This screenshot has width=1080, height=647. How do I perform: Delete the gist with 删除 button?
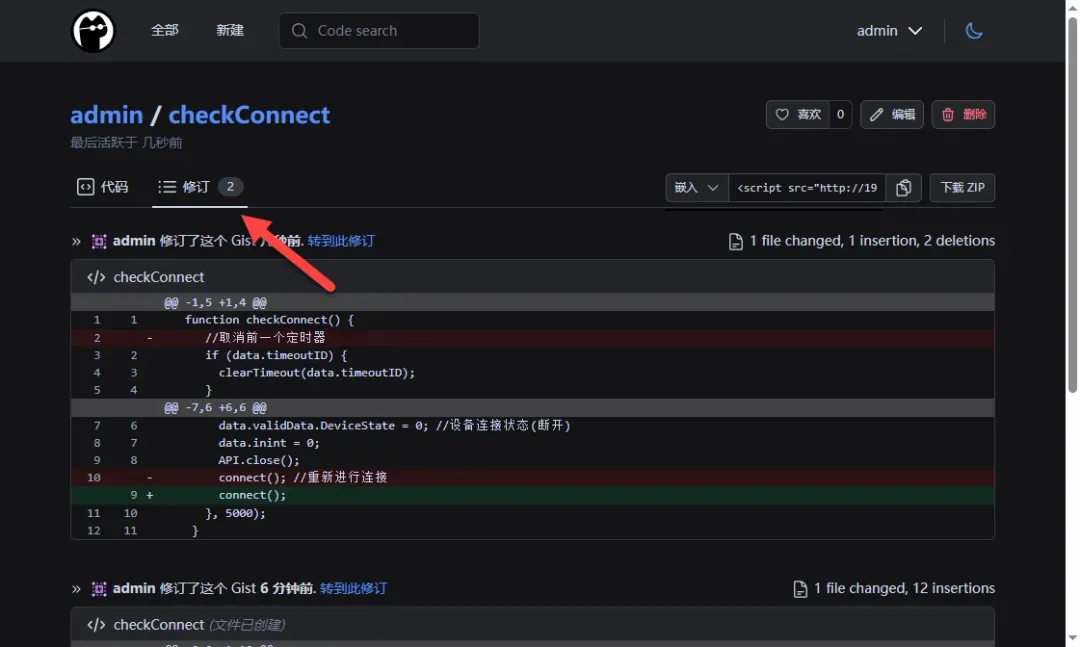963,115
